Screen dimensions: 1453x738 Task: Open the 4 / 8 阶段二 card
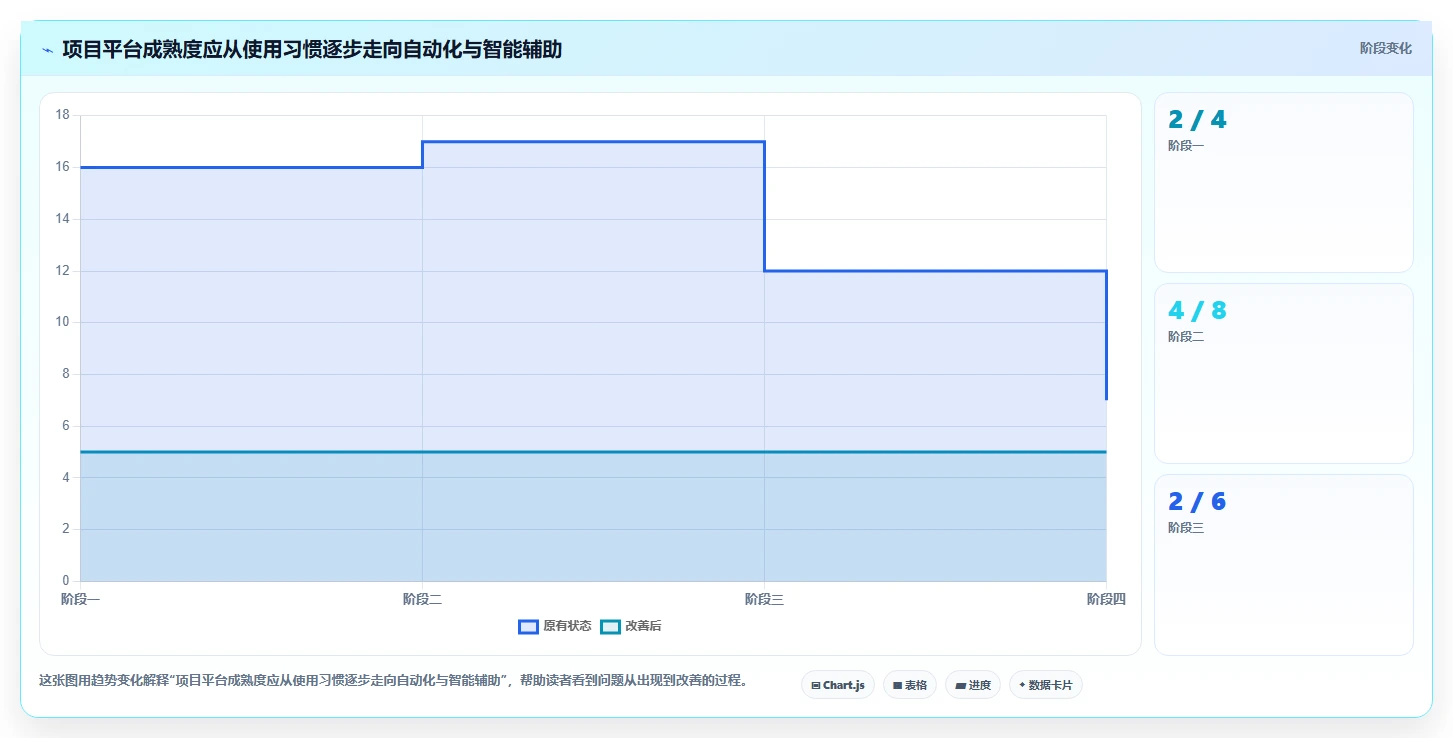pyautogui.click(x=1283, y=373)
